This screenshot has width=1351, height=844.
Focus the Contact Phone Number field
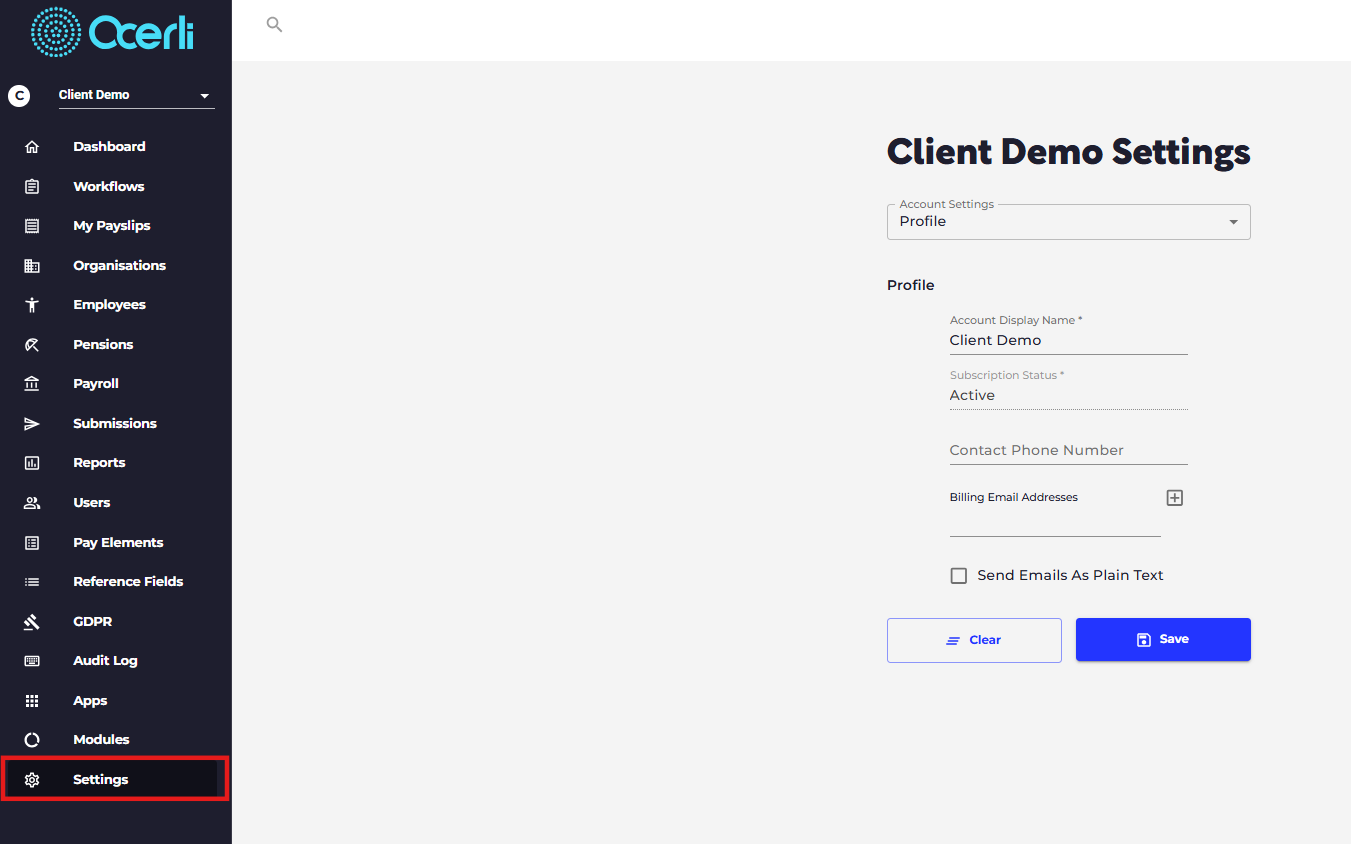[1069, 451]
